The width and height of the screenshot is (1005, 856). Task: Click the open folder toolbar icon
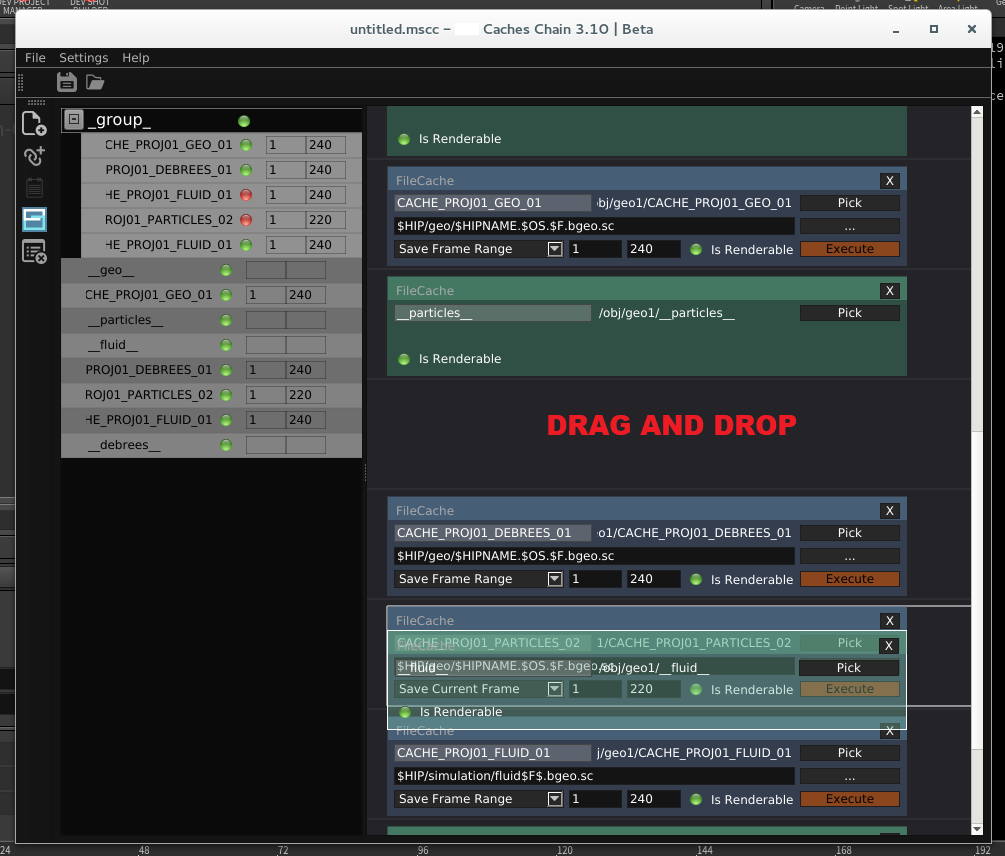pos(95,82)
